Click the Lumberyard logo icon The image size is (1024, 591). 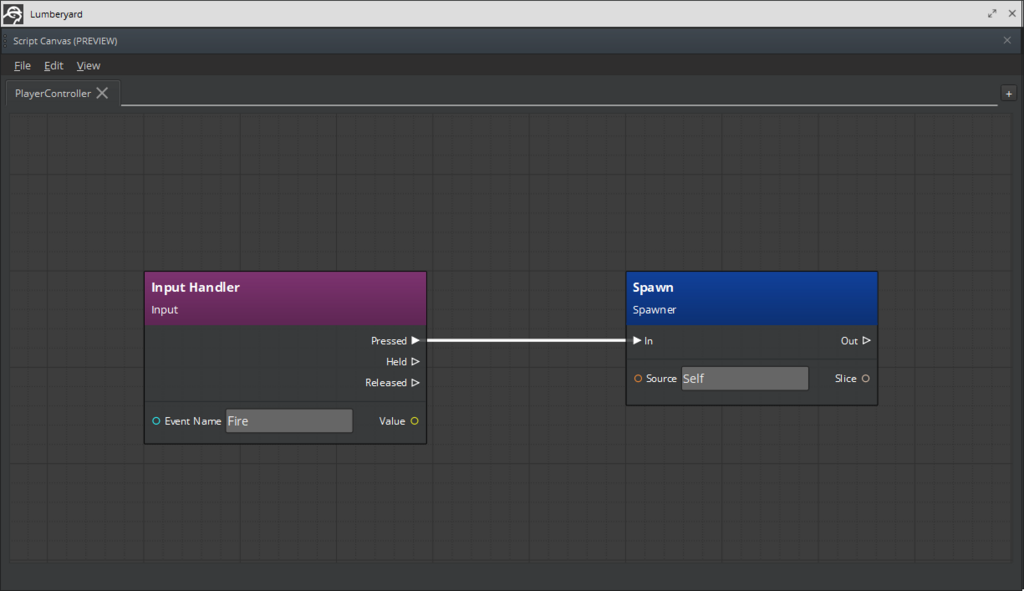tap(12, 14)
